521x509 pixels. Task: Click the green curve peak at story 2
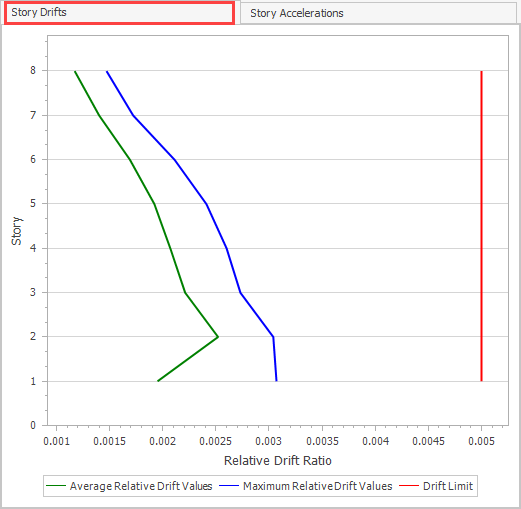click(218, 337)
